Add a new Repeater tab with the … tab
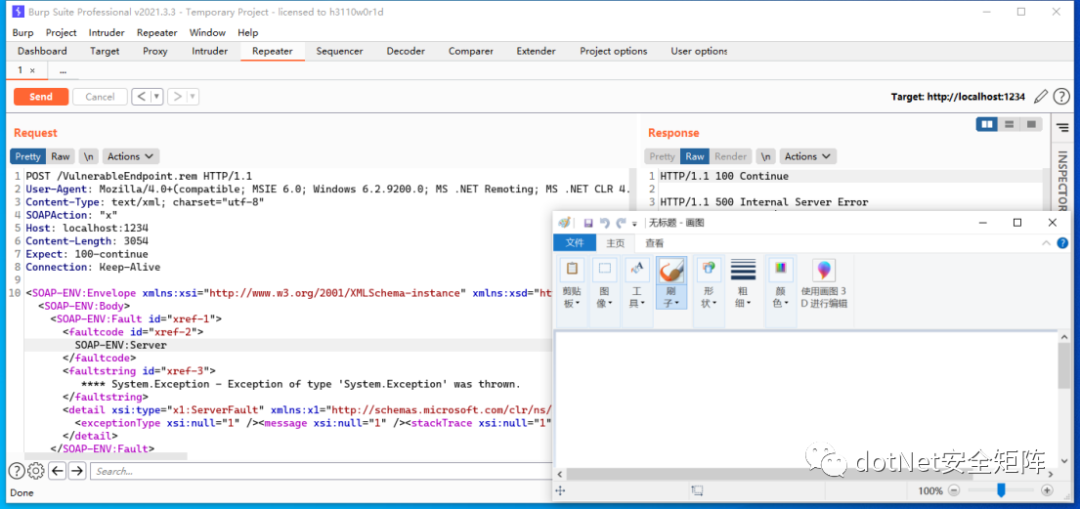The image size is (1080, 509). [63, 70]
